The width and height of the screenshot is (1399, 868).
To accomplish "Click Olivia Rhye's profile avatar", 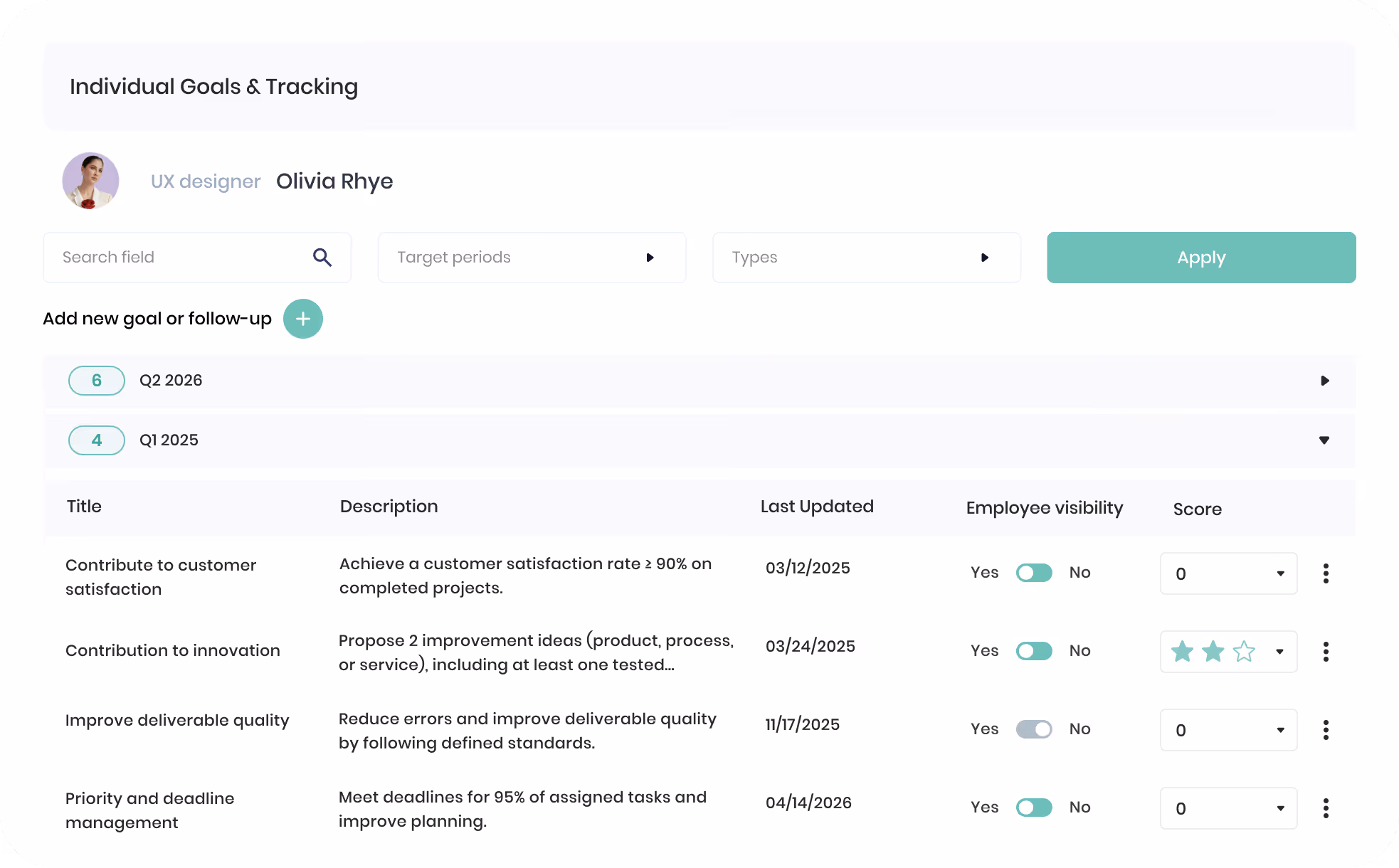I will [90, 181].
